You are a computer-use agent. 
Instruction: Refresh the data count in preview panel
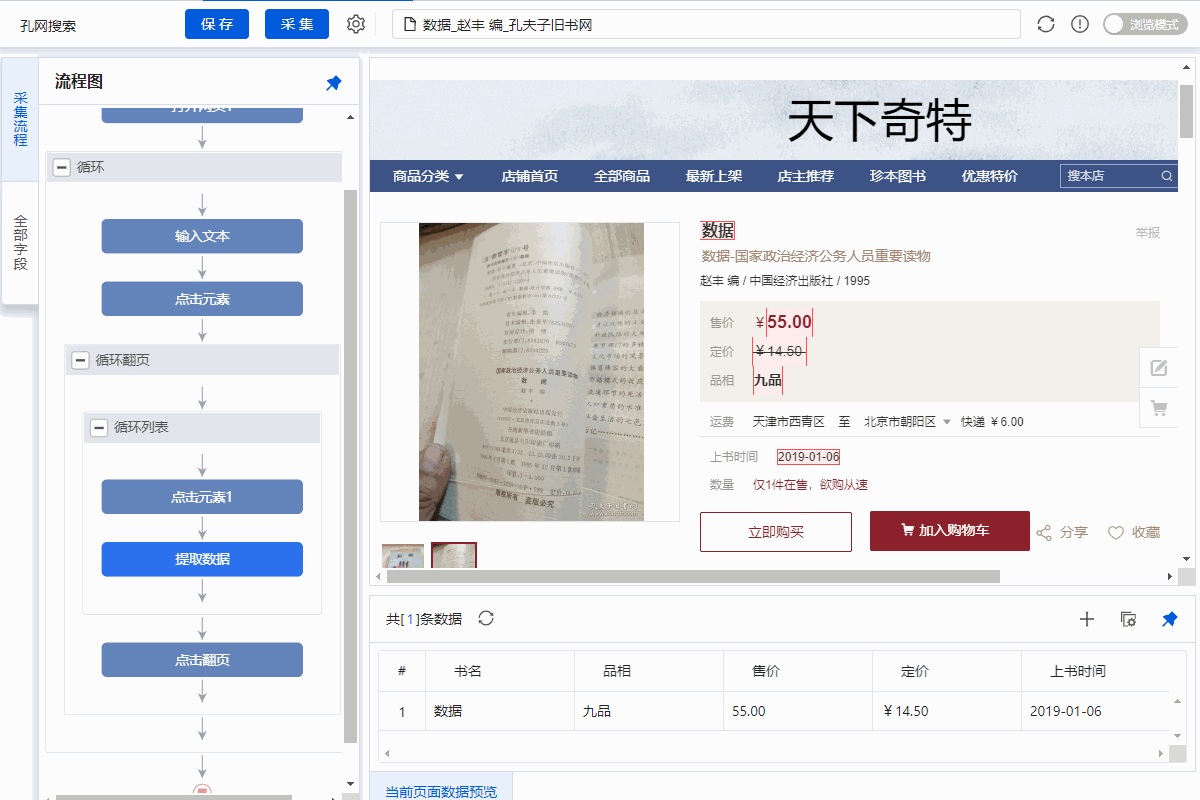click(x=486, y=618)
